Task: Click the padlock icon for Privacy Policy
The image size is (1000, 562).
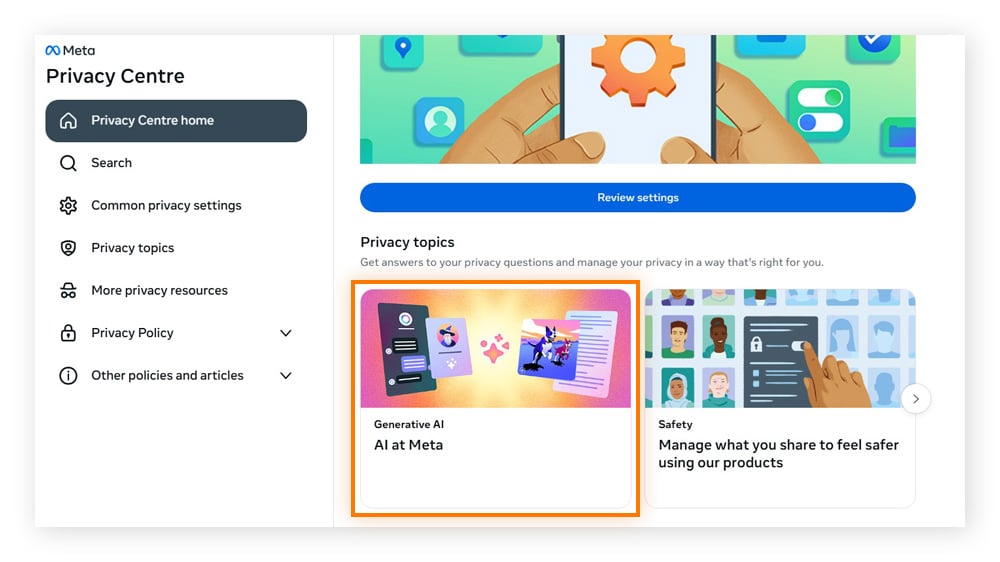Action: (68, 333)
